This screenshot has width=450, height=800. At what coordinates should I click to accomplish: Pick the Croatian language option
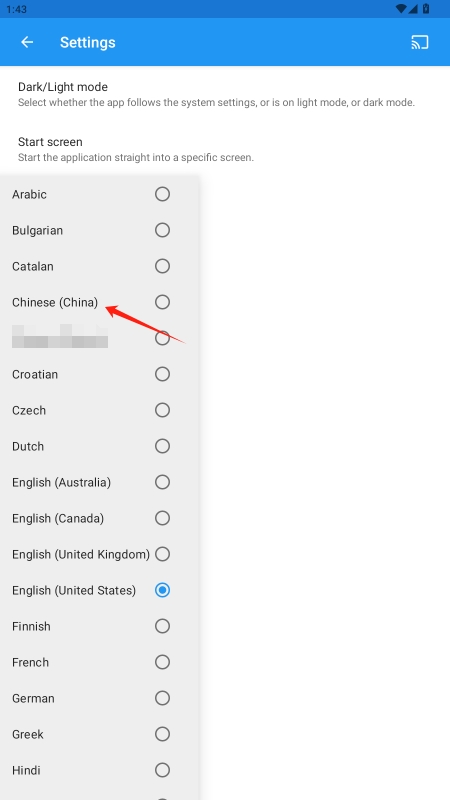point(99,374)
